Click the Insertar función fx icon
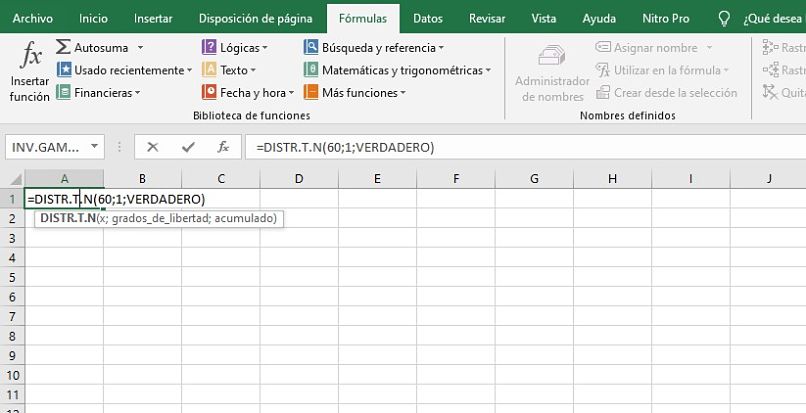This screenshot has width=806, height=413. point(30,56)
